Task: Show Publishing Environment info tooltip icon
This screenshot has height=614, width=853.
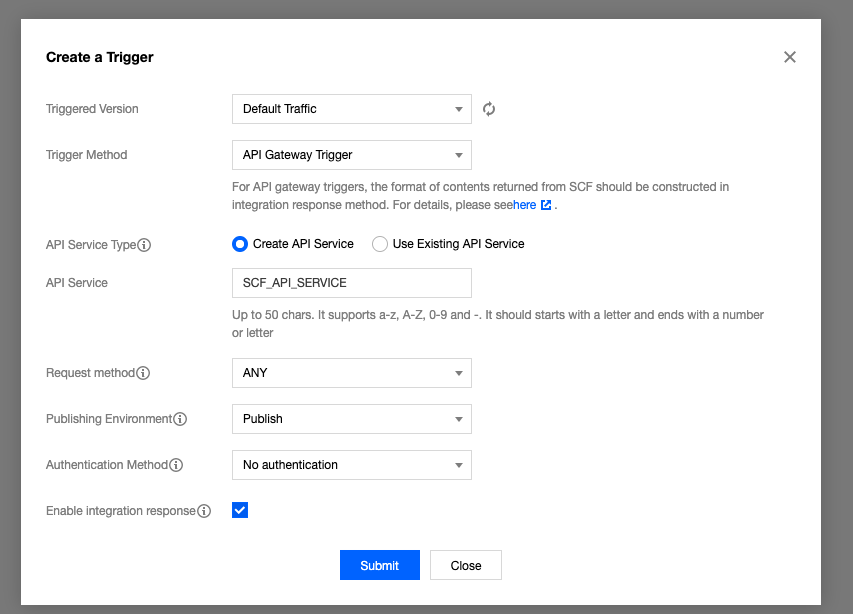Action: (180, 419)
